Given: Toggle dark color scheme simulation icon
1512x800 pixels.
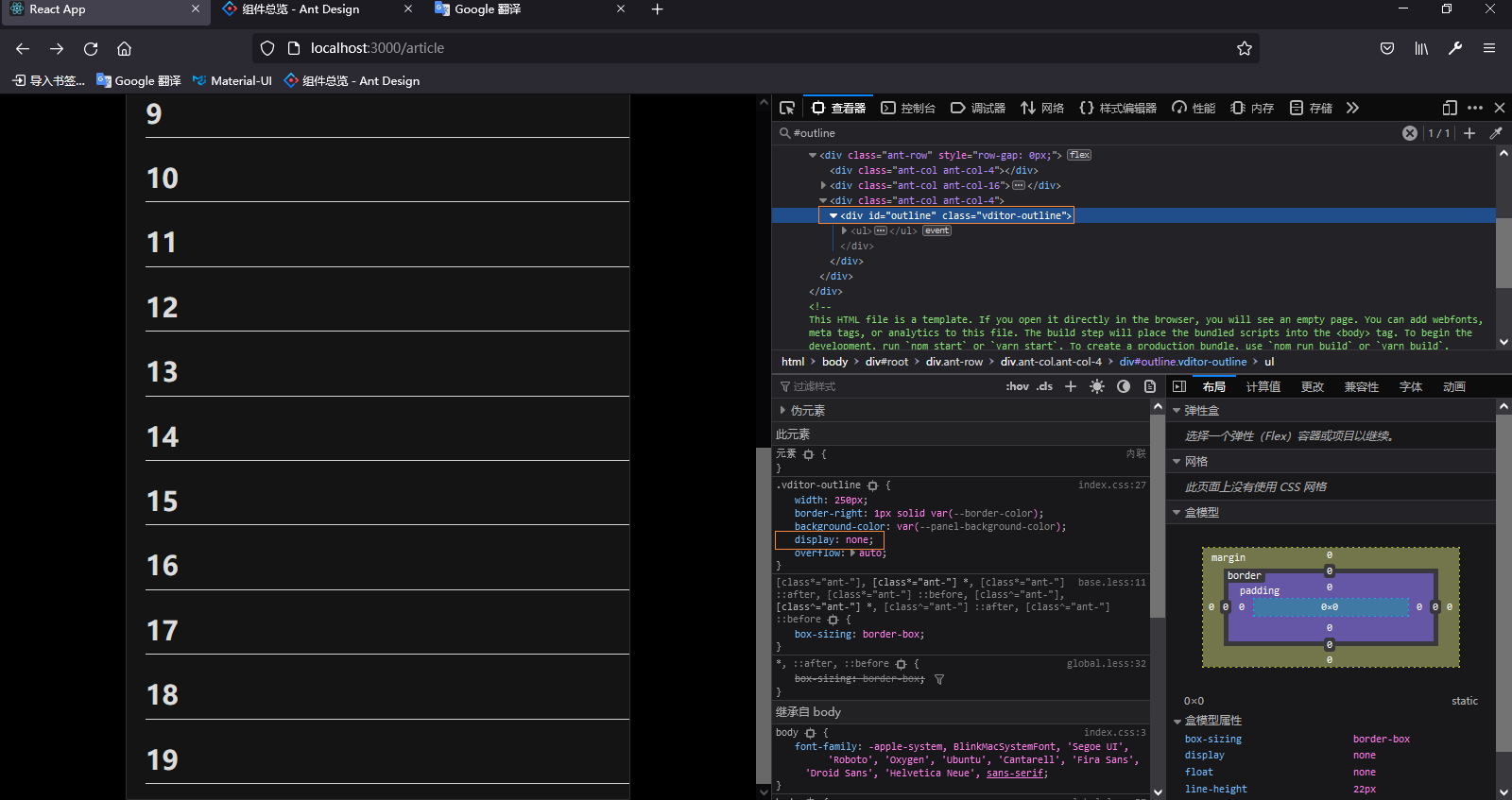Looking at the screenshot, I should 1124,386.
